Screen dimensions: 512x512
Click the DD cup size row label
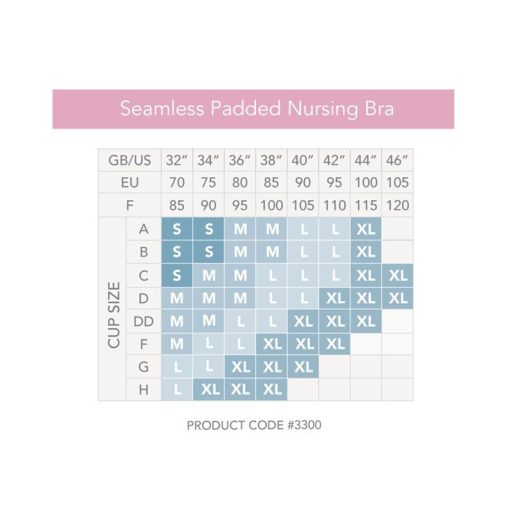[143, 321]
